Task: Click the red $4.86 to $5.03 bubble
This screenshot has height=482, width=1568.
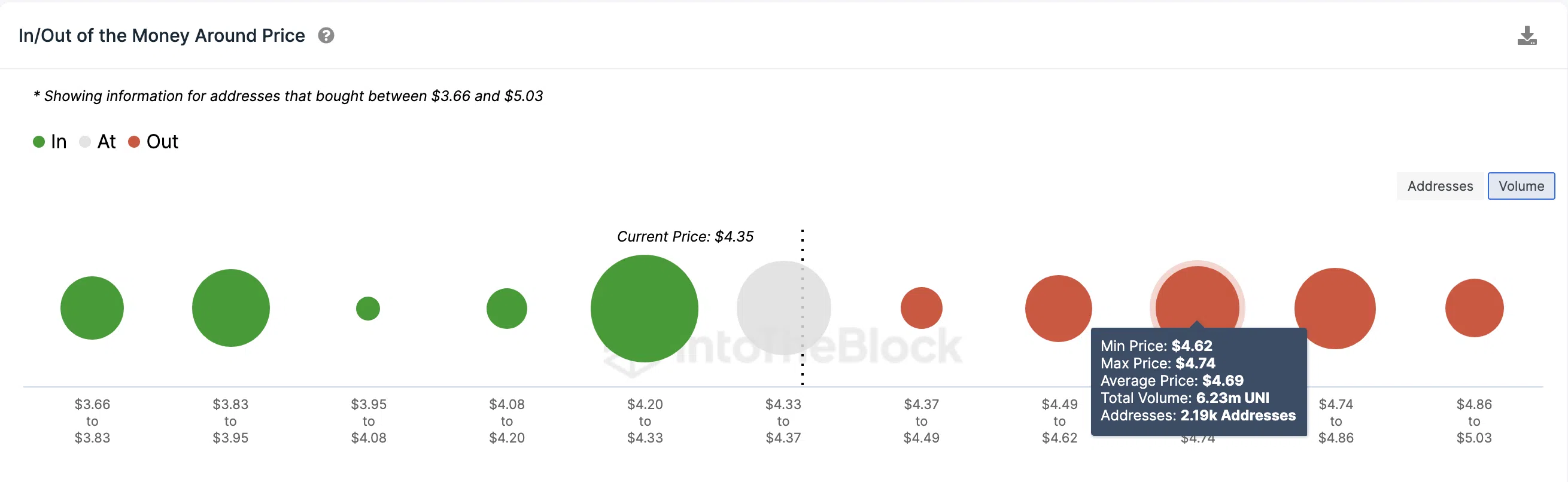Action: (1474, 308)
